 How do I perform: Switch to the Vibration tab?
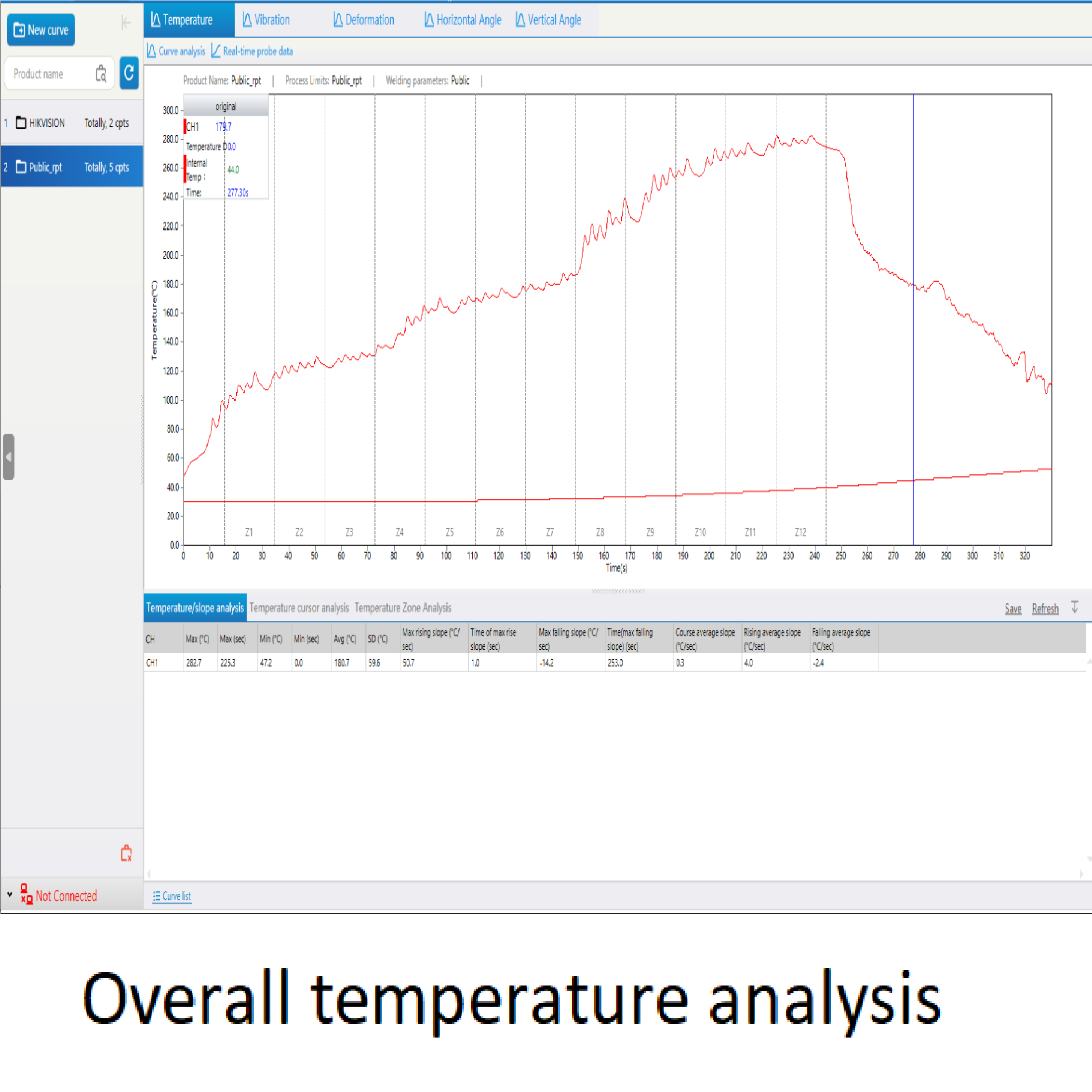[266, 20]
